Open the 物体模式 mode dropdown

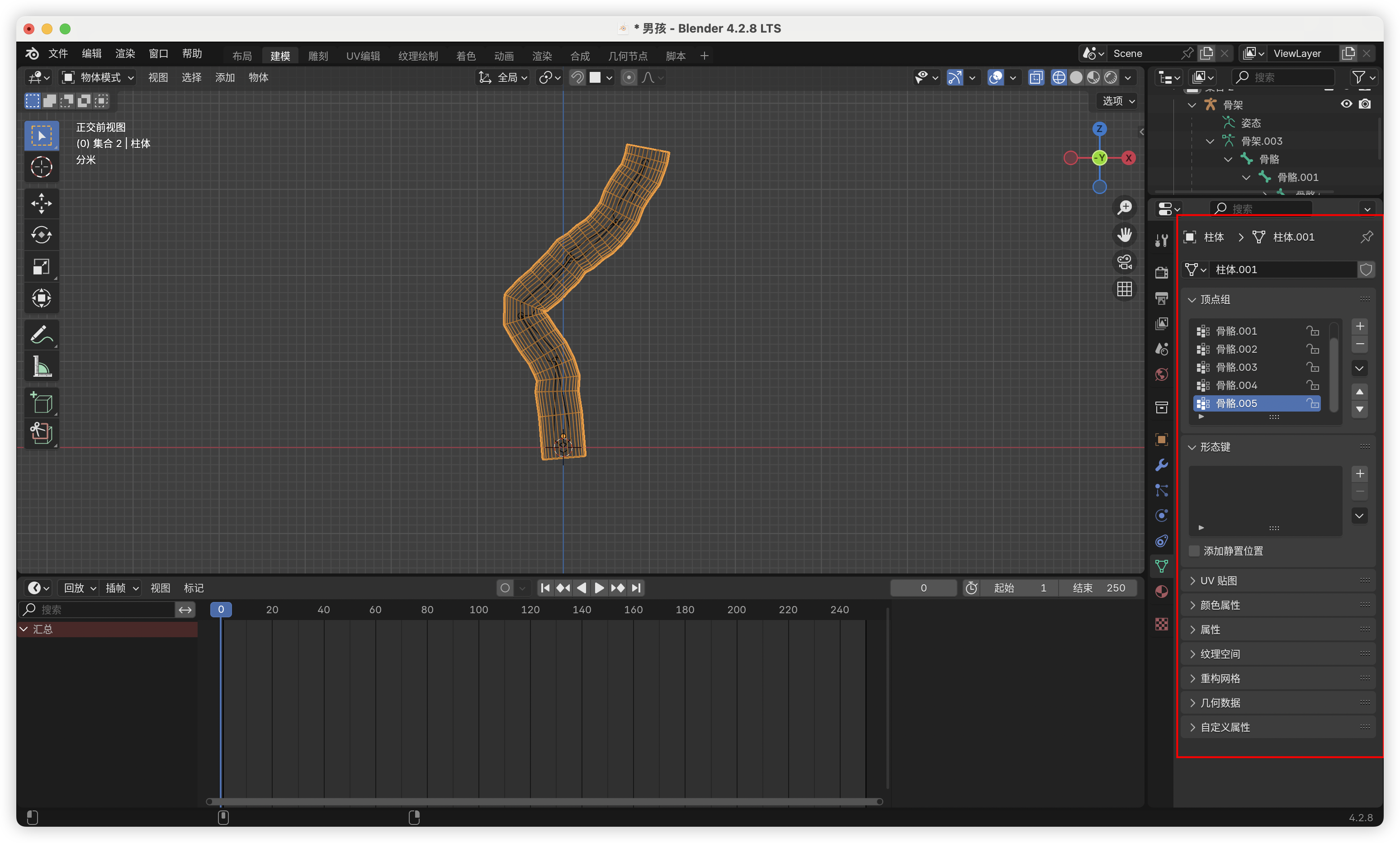(x=98, y=77)
